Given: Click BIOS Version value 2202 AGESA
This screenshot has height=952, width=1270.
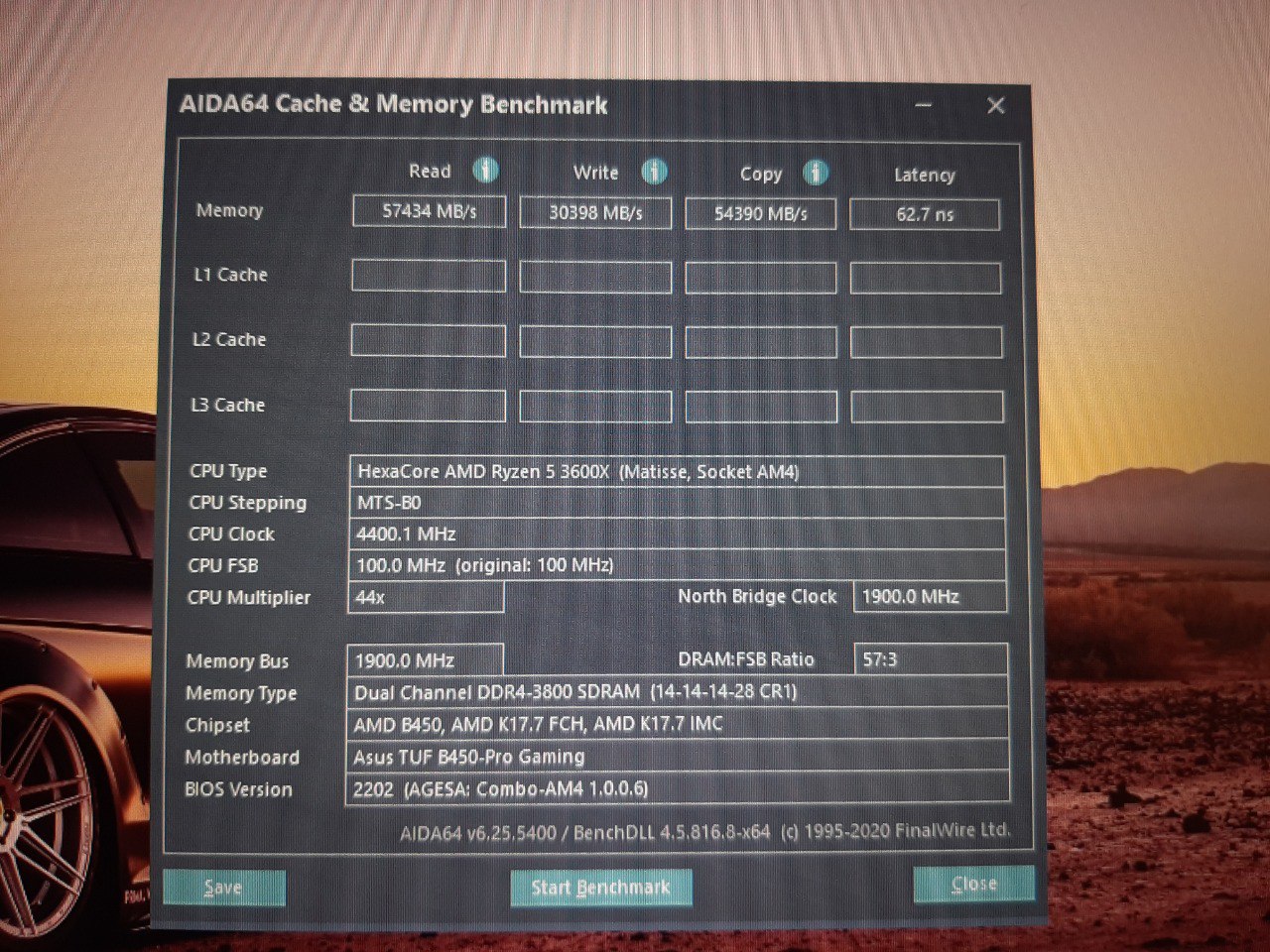Looking at the screenshot, I should tap(678, 789).
